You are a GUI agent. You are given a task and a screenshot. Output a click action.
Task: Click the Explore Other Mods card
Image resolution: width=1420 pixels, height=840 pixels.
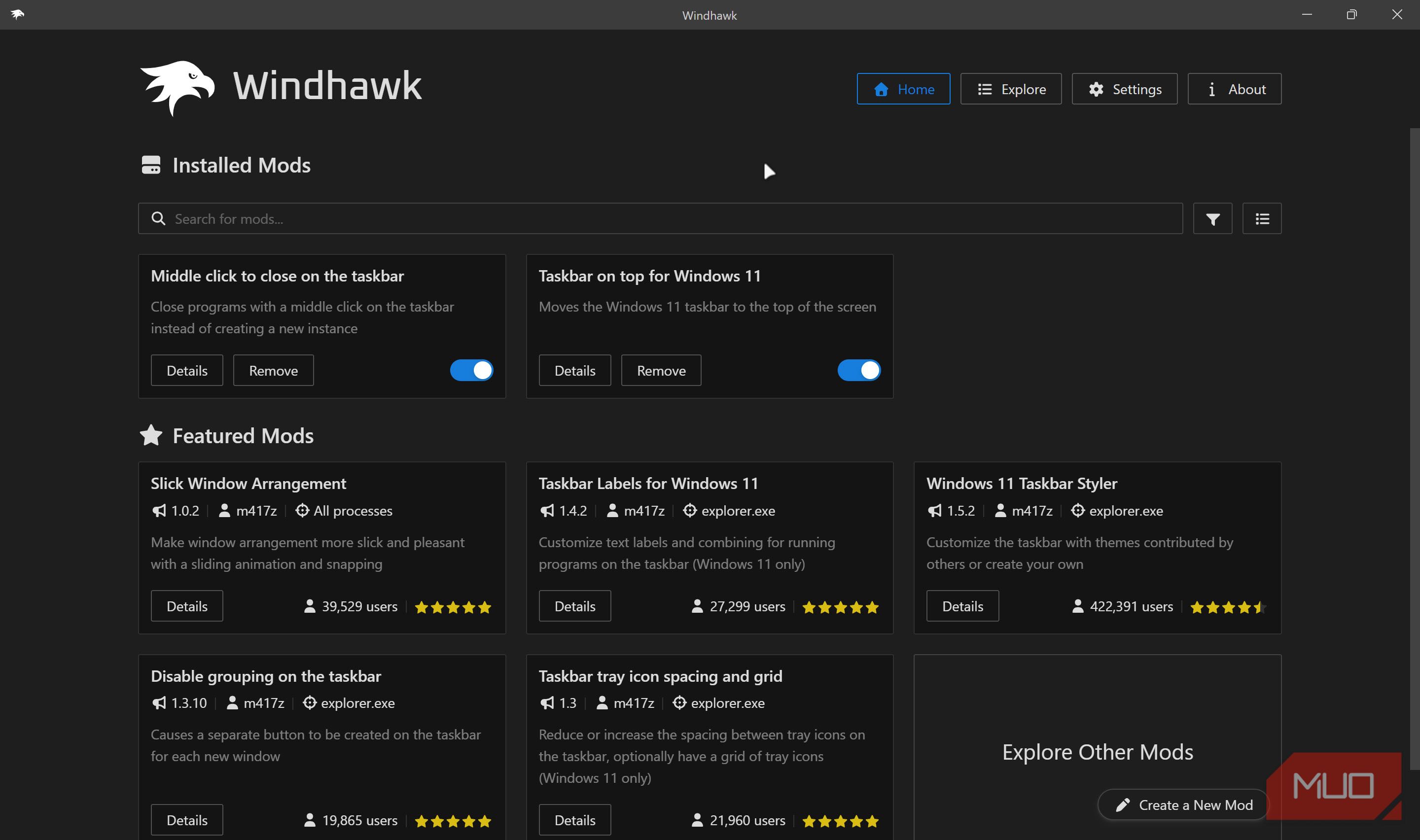[1098, 747]
